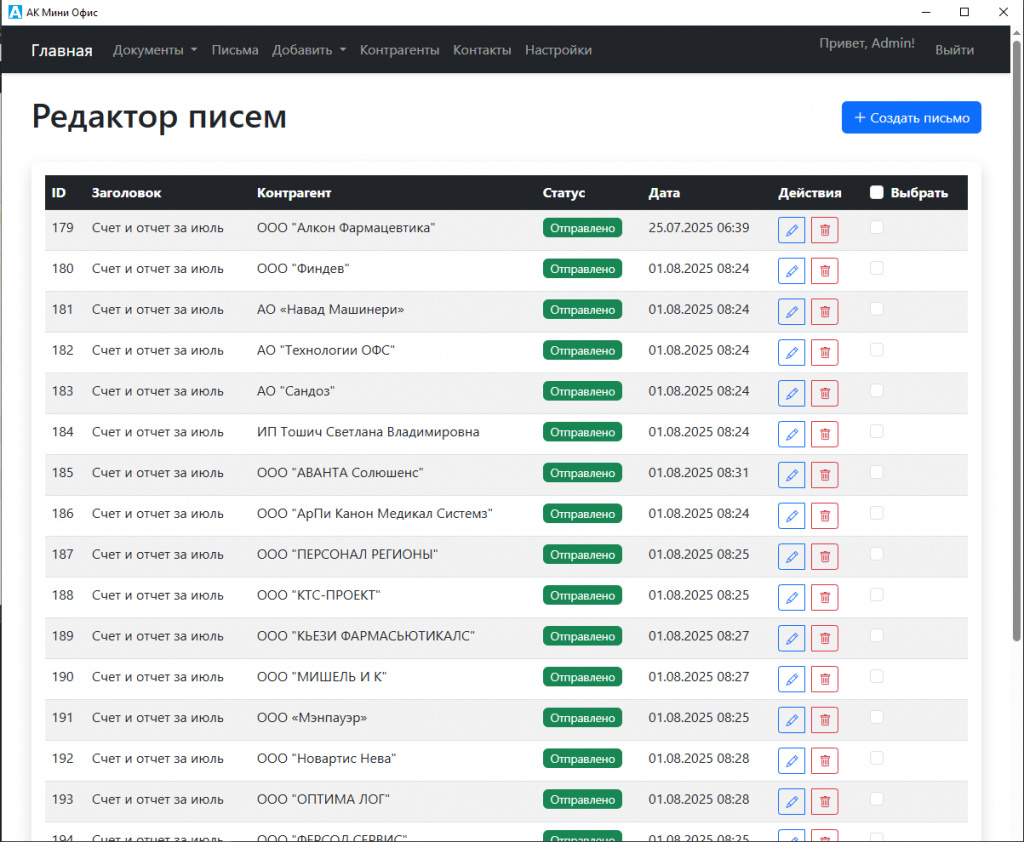Screen dimensions: 1024x842
Task: Delete the letter for ООО "Финдев"
Action: click(824, 270)
